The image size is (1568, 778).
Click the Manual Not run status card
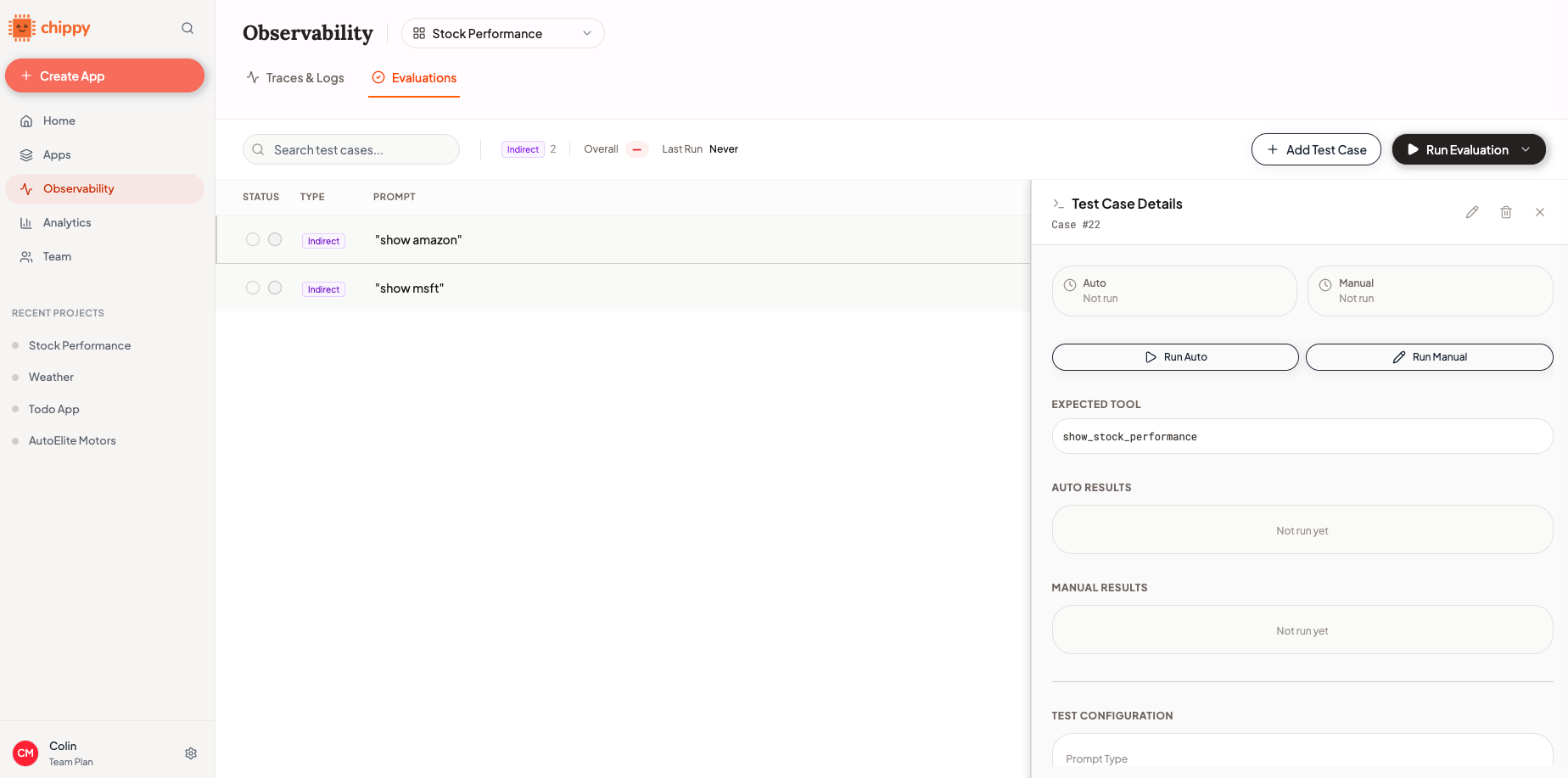coord(1430,291)
